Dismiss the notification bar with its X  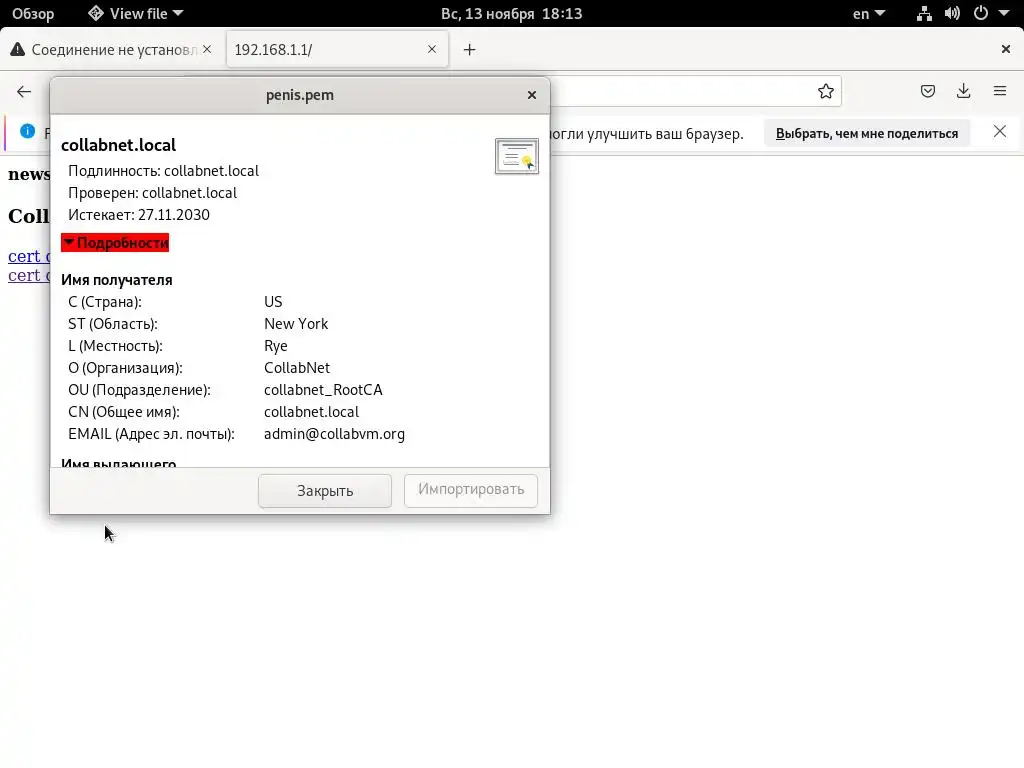tap(999, 132)
